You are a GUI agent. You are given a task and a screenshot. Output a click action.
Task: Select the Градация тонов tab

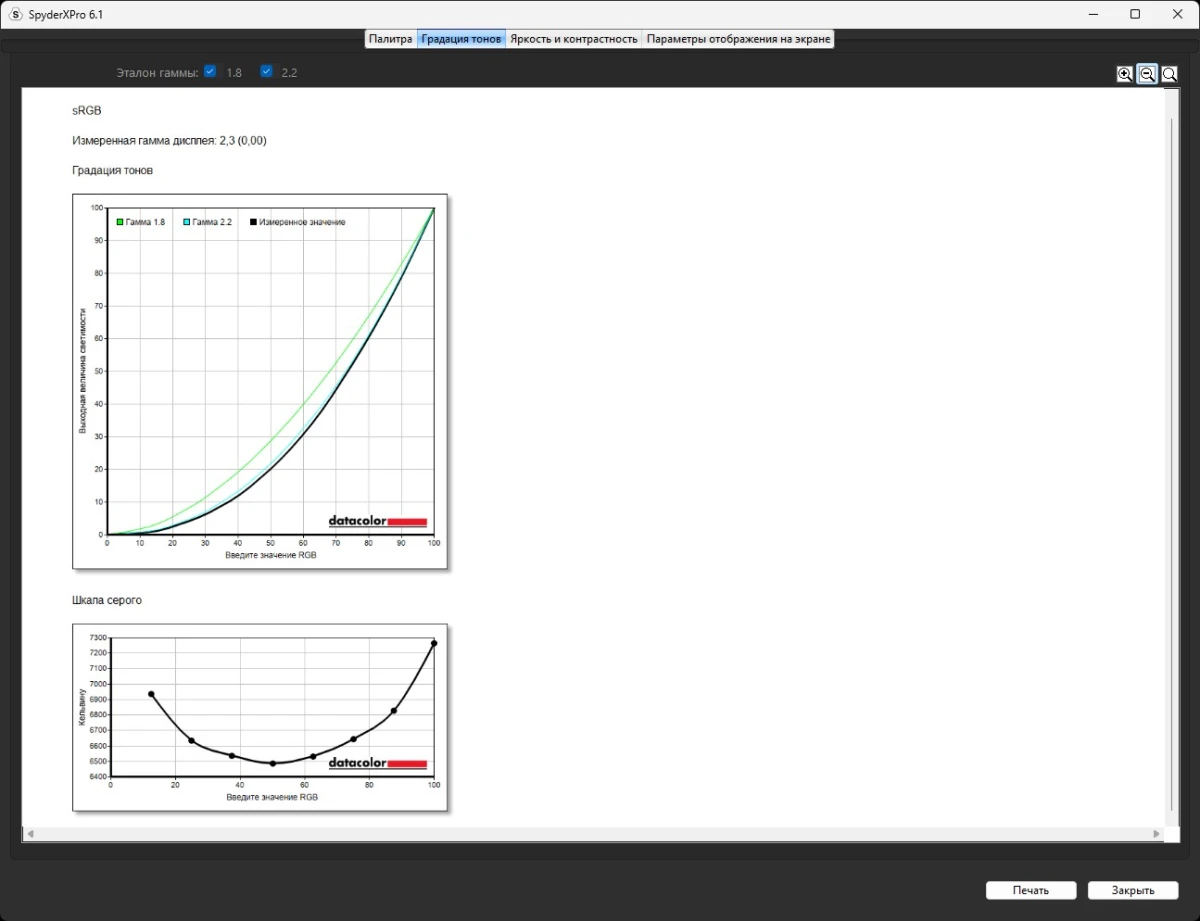click(461, 39)
